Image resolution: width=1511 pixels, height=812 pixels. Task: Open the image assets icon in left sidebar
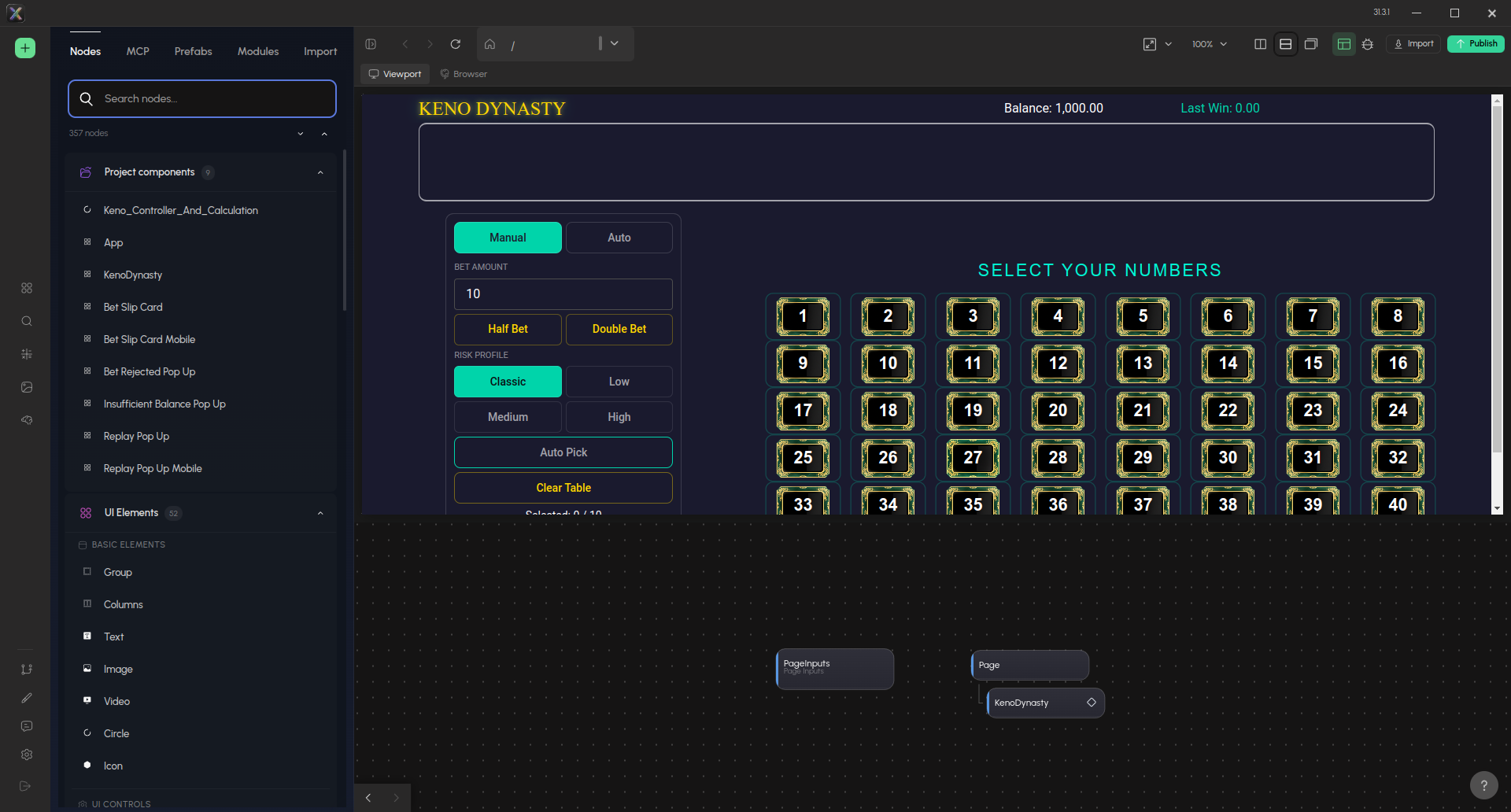tap(27, 387)
